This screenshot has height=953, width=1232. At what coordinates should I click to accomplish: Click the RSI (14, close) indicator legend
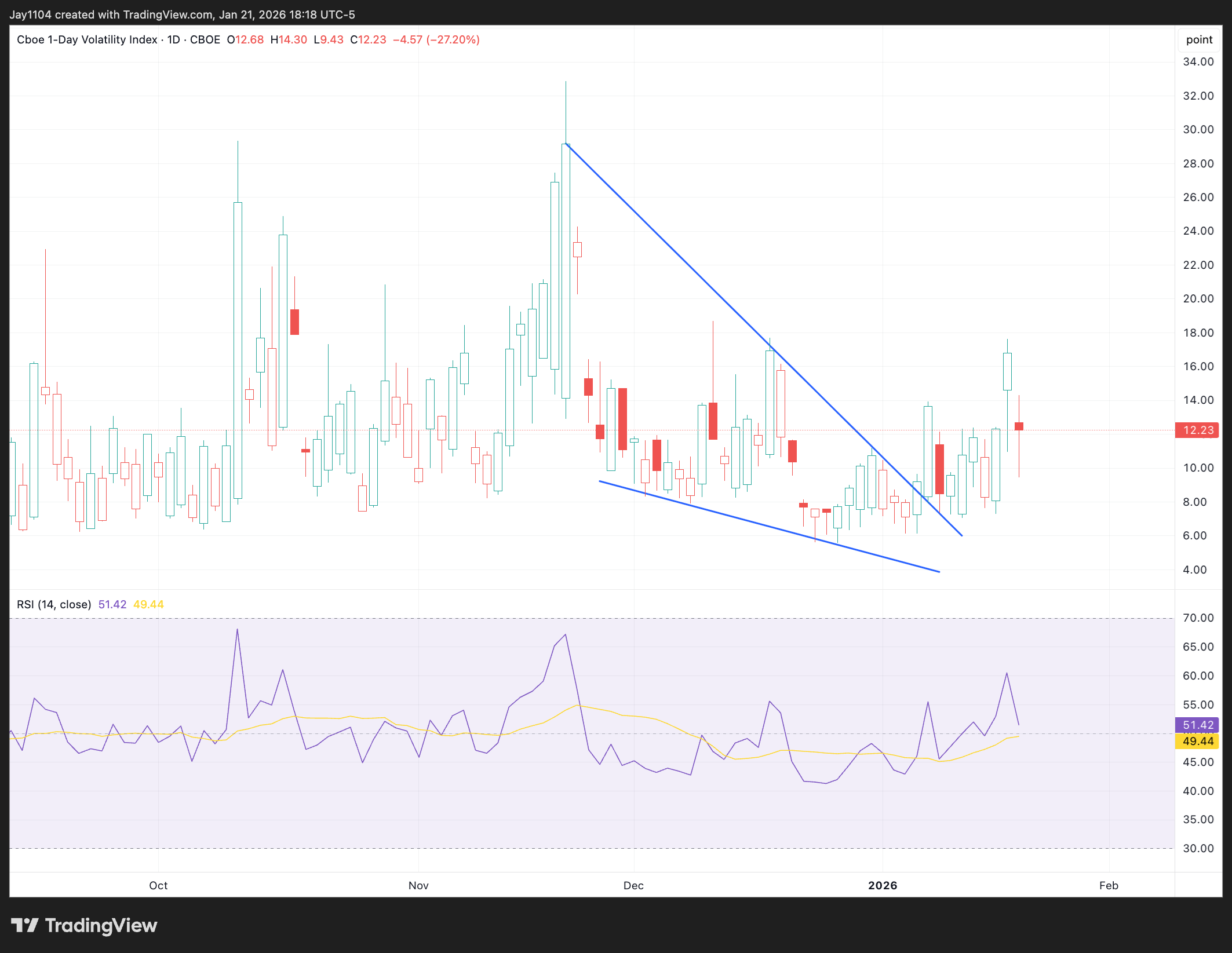(x=54, y=604)
